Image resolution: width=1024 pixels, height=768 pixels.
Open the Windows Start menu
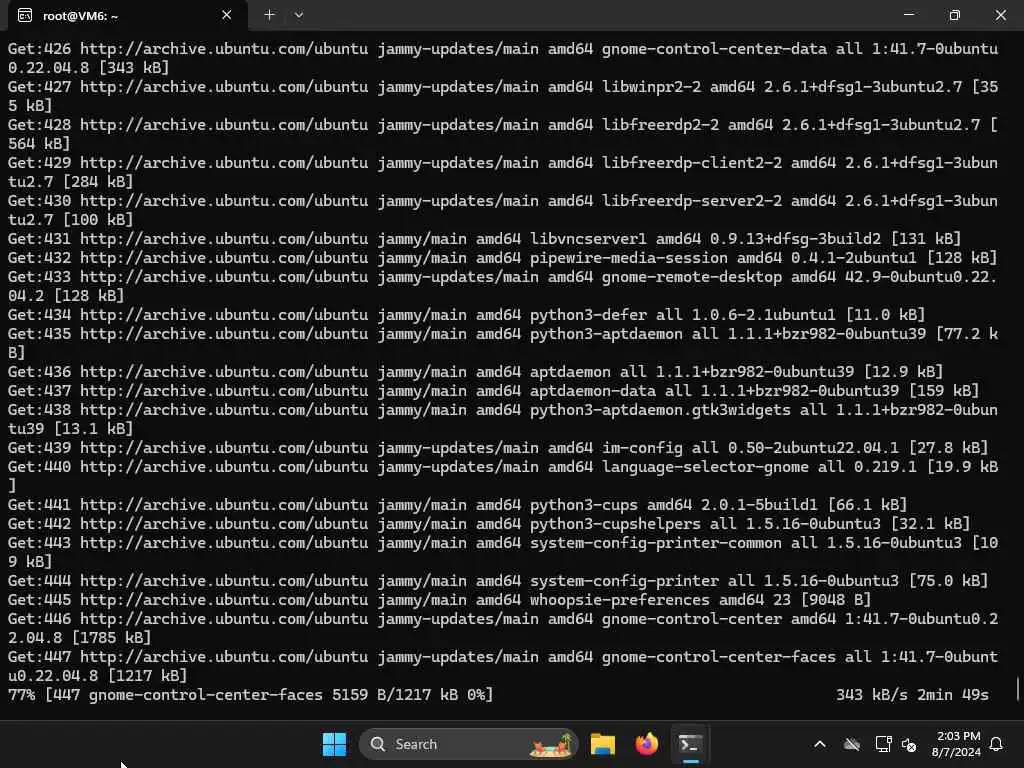334,744
